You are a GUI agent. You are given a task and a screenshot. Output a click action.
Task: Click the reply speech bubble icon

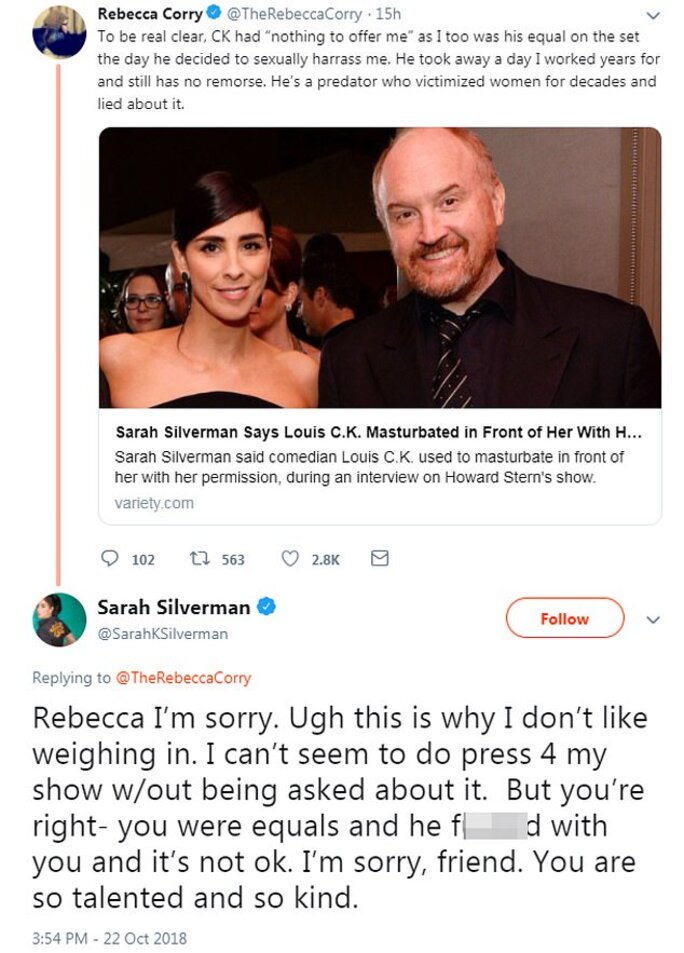pos(112,559)
